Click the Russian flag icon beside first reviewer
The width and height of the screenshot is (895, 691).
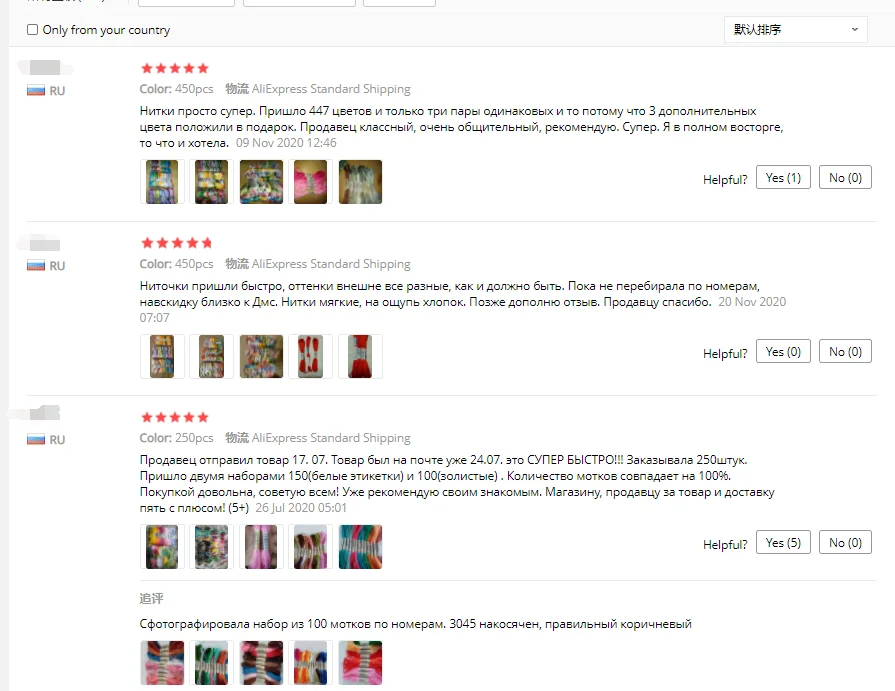[36, 91]
